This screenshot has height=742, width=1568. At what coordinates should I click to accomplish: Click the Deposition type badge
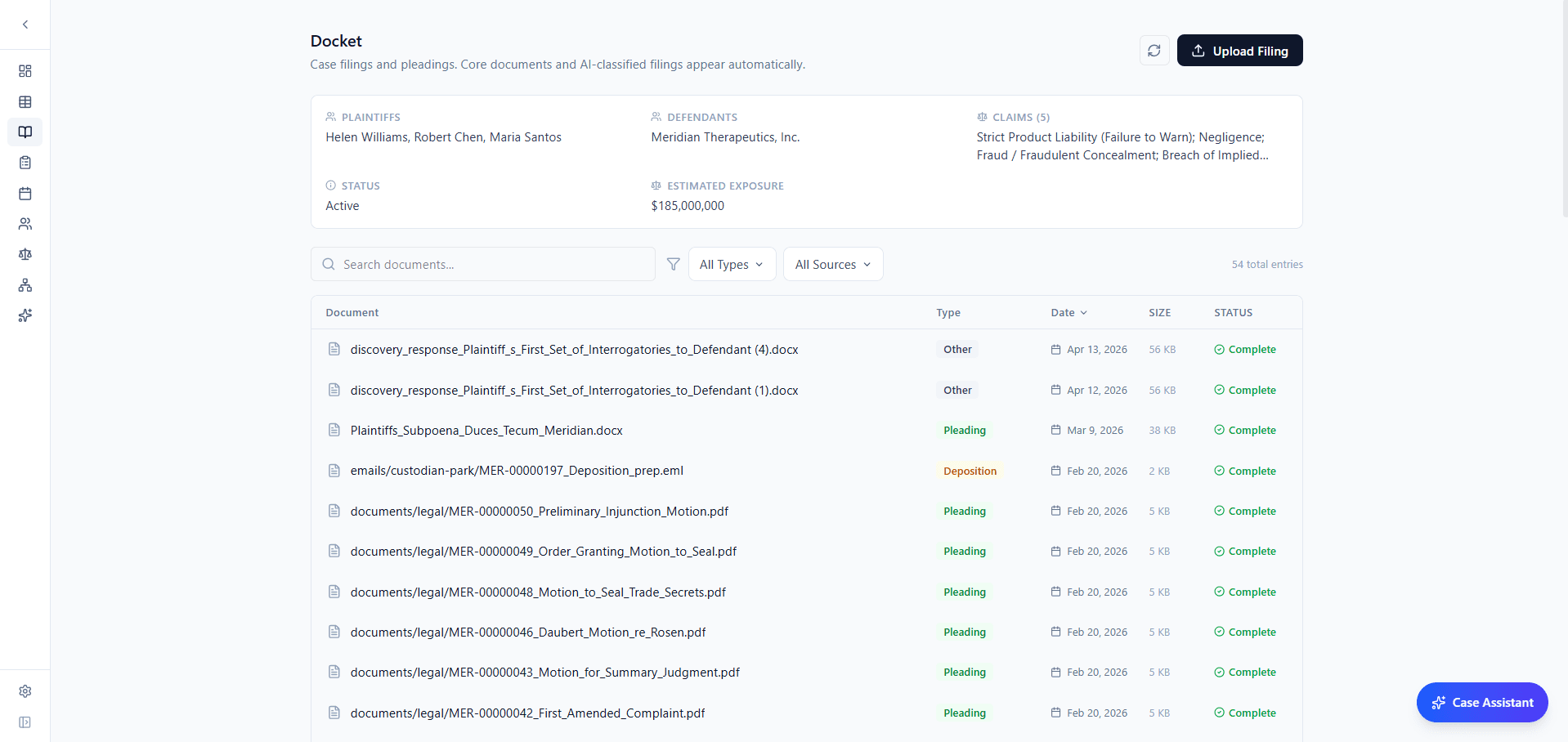coord(970,472)
